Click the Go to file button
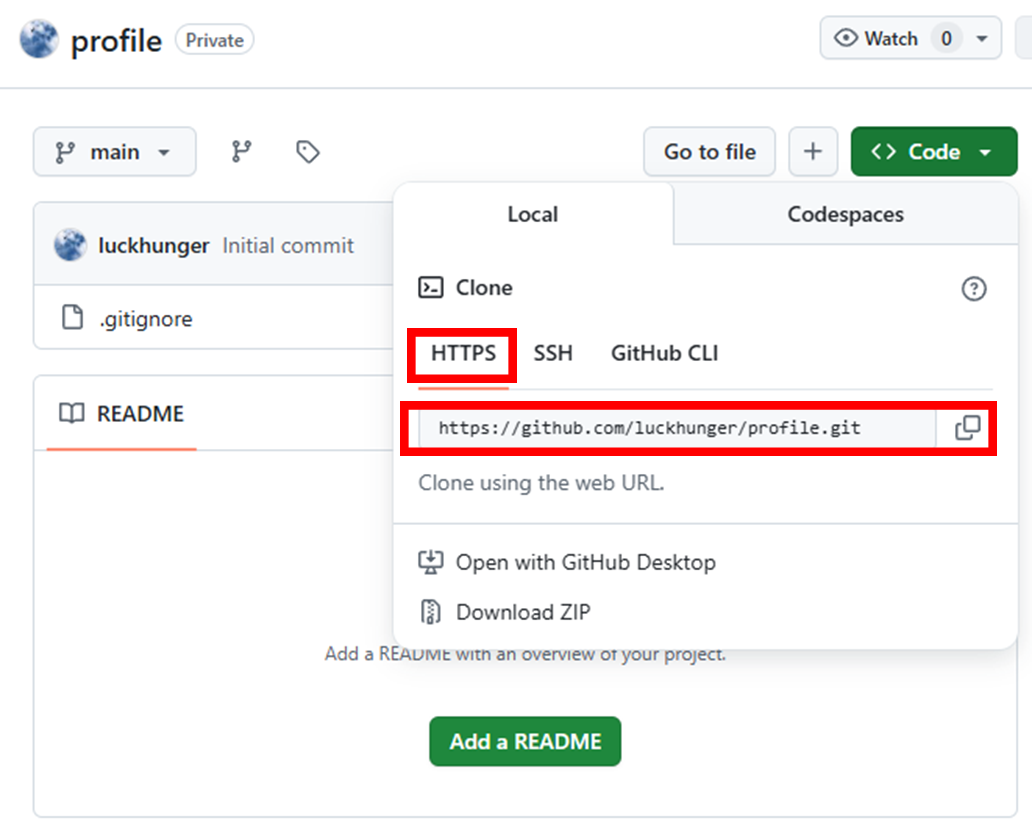Image resolution: width=1032 pixels, height=835 pixels. tap(710, 152)
